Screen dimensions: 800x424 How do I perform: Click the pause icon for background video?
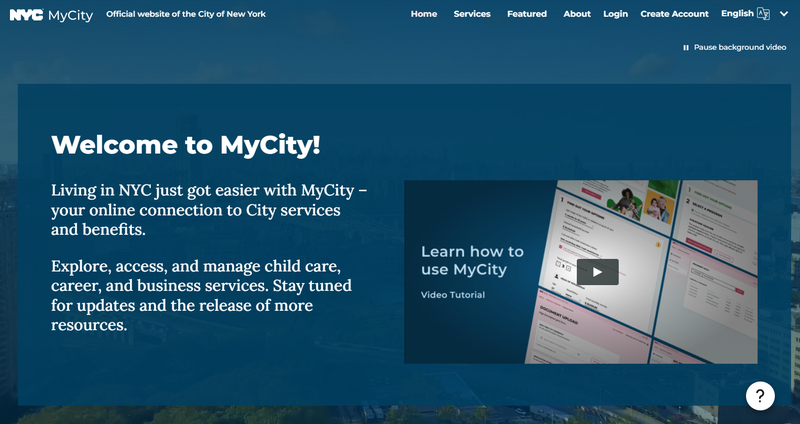coord(686,47)
